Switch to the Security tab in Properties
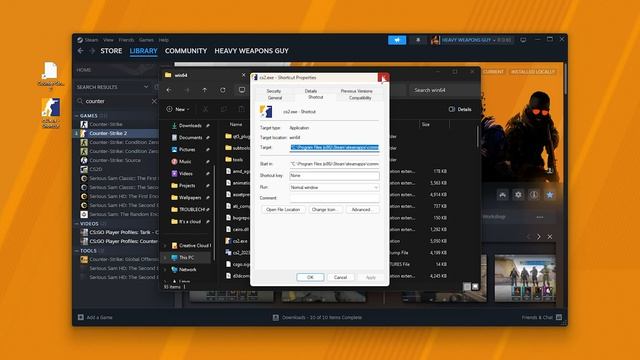Screen dimensions: 640x360 [273, 91]
